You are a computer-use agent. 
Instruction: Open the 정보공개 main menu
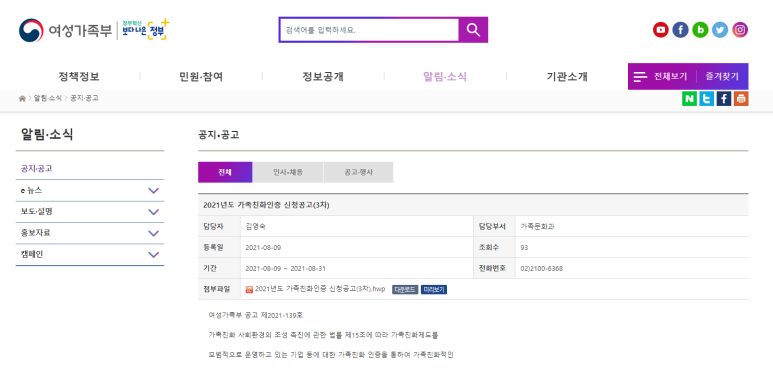pos(323,77)
